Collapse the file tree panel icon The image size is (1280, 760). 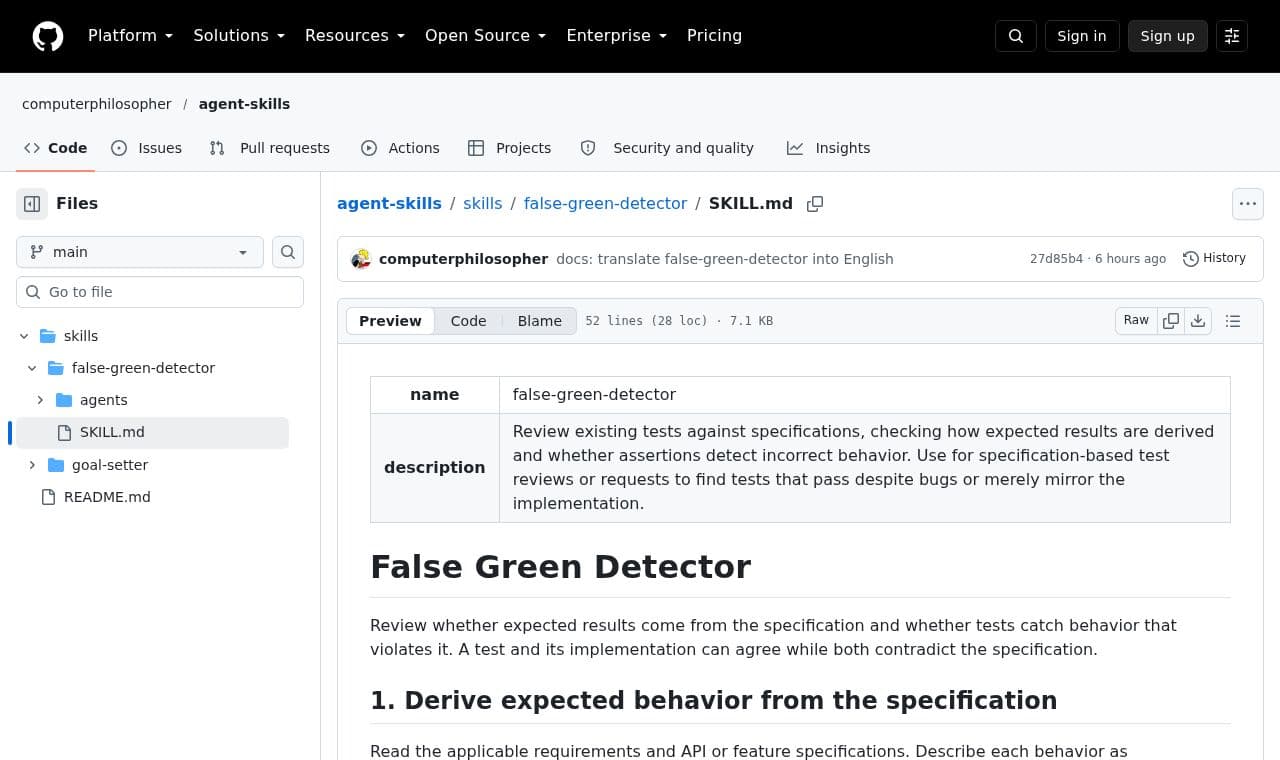coord(32,204)
